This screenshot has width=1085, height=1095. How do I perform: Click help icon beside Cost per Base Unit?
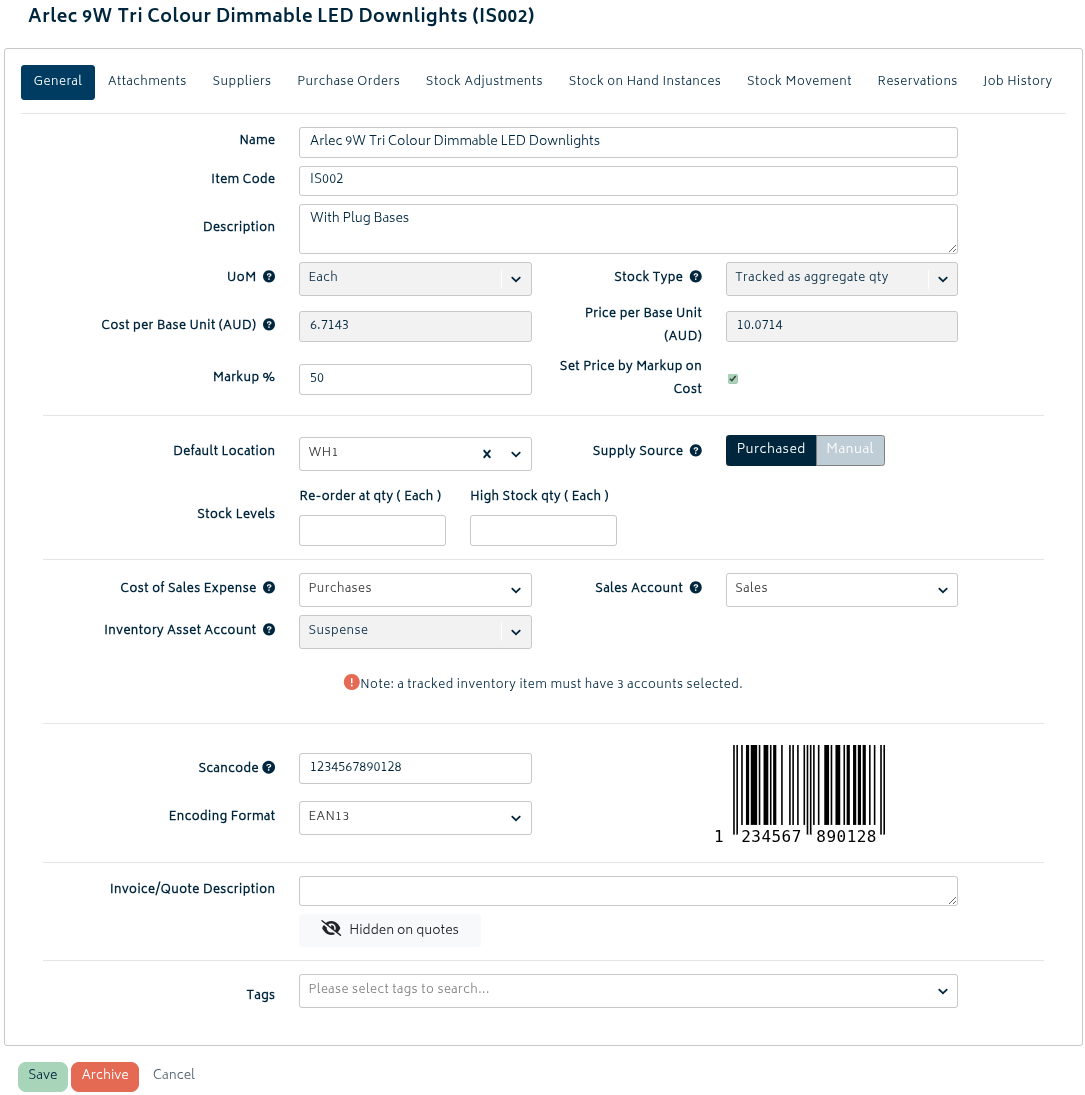(x=269, y=325)
